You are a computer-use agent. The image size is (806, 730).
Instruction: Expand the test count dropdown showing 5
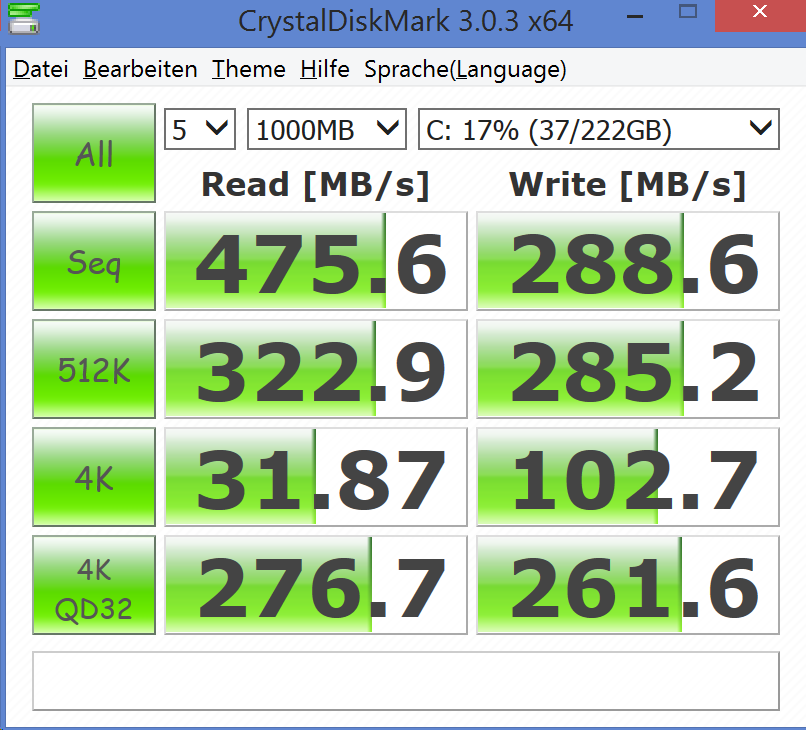[x=200, y=129]
